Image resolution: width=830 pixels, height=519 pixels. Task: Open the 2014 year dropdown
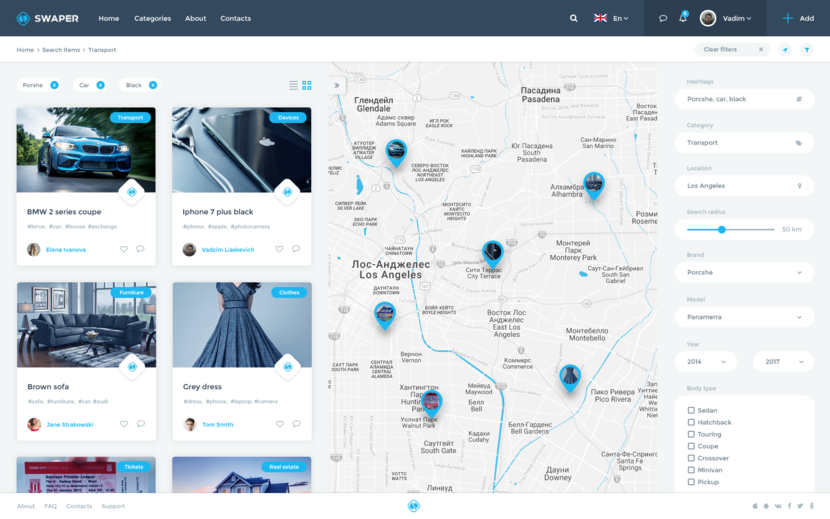(706, 362)
